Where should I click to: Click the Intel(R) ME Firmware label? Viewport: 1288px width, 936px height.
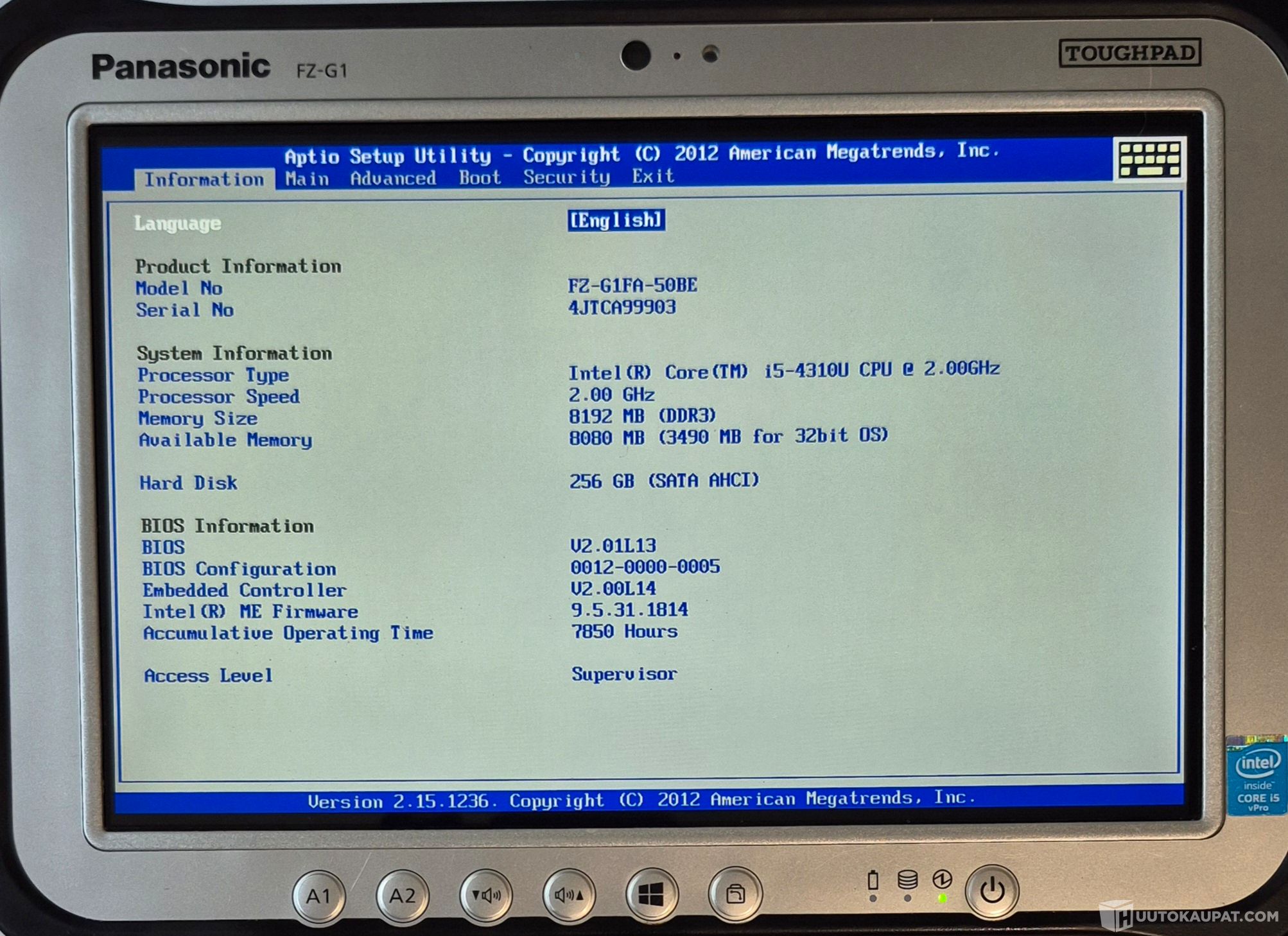(x=250, y=612)
